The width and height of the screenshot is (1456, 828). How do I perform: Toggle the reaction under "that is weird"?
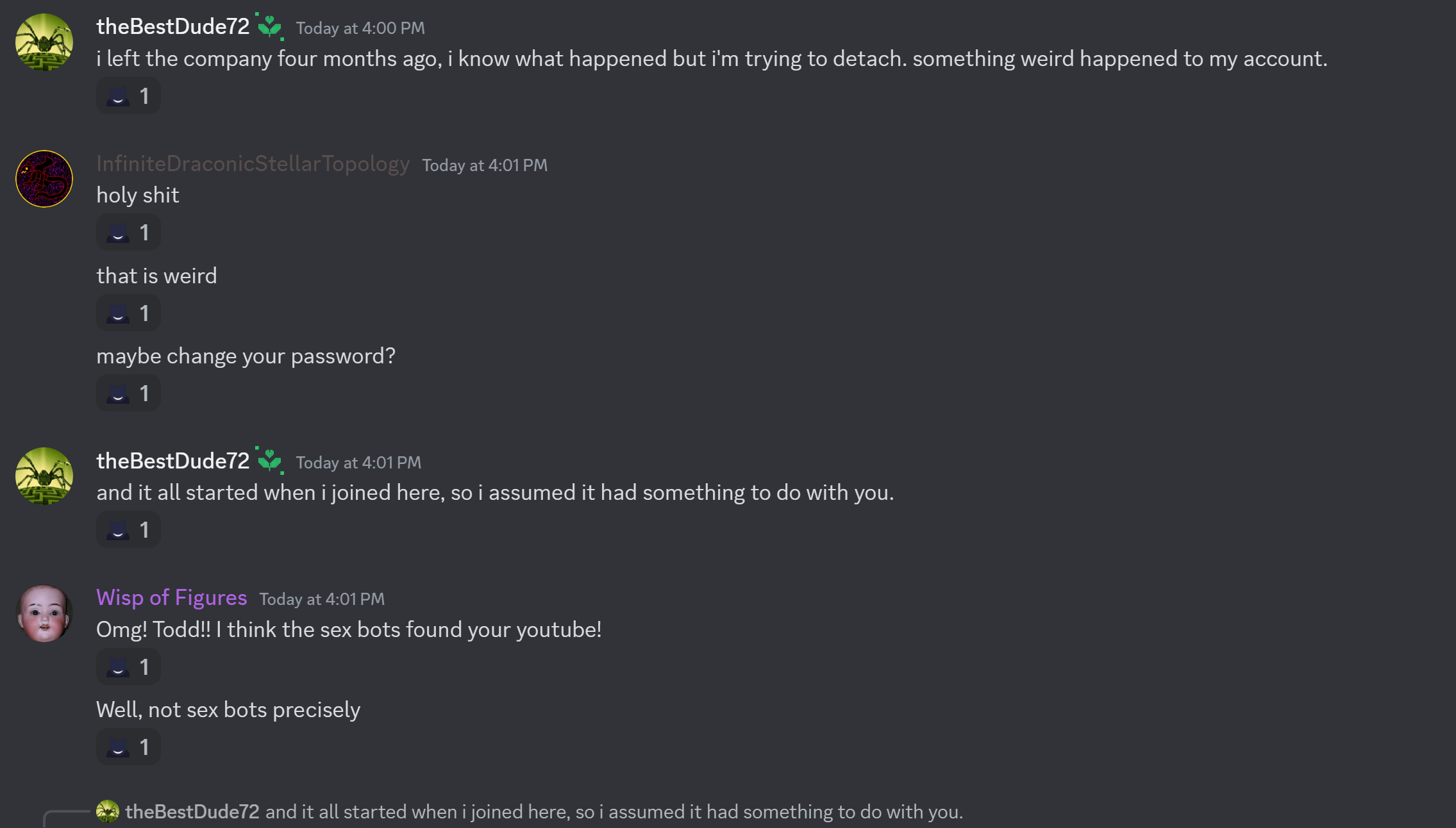pos(128,313)
